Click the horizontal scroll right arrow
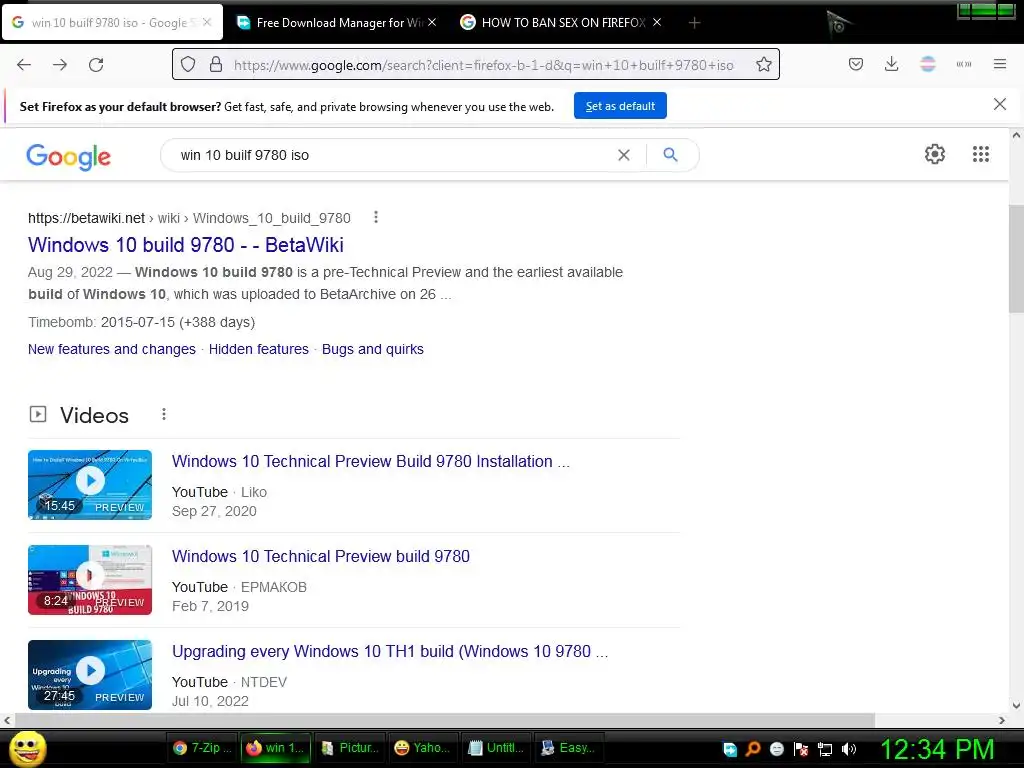The width and height of the screenshot is (1024, 768). click(x=1002, y=720)
